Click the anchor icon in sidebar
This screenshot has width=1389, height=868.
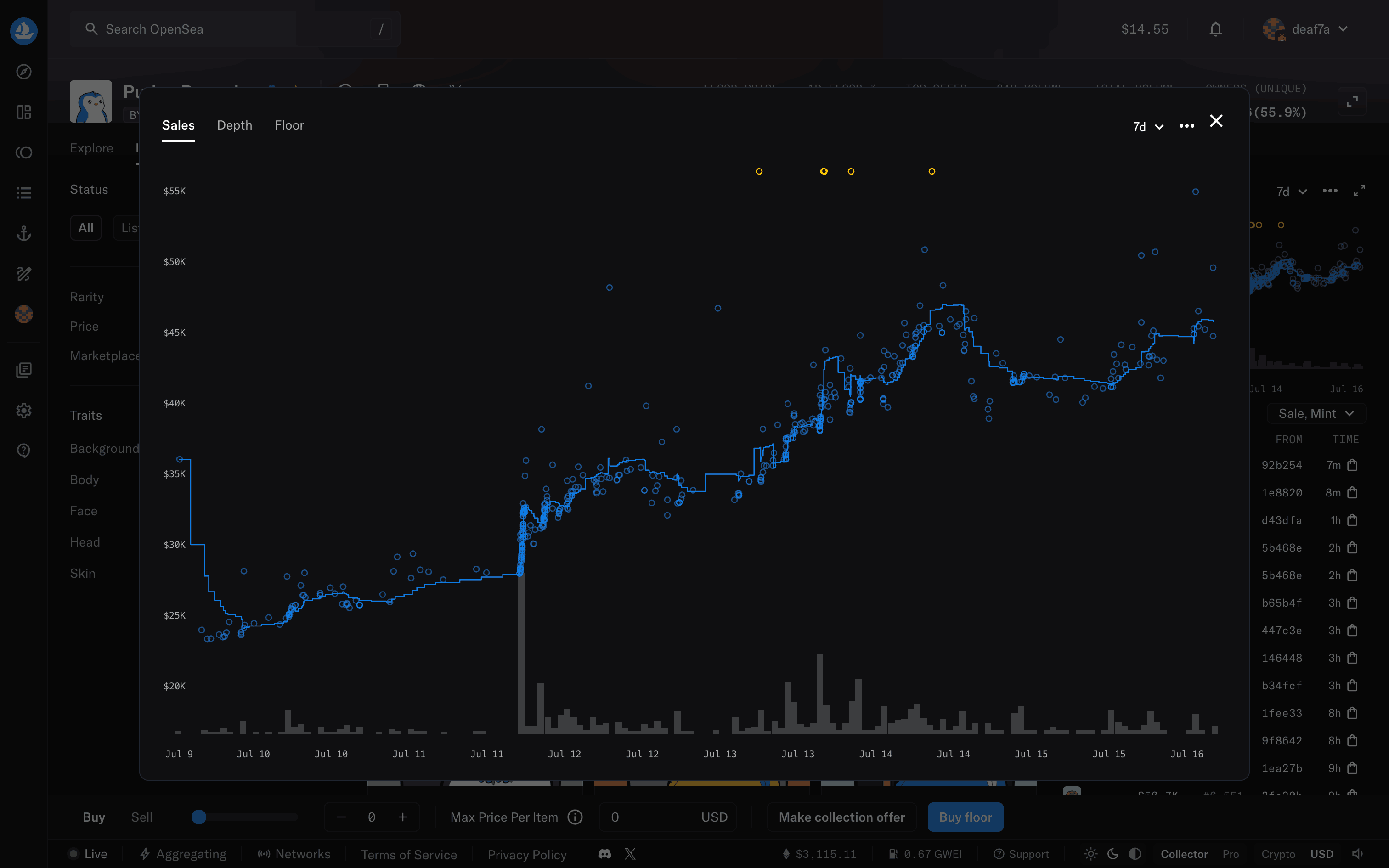pyautogui.click(x=23, y=233)
